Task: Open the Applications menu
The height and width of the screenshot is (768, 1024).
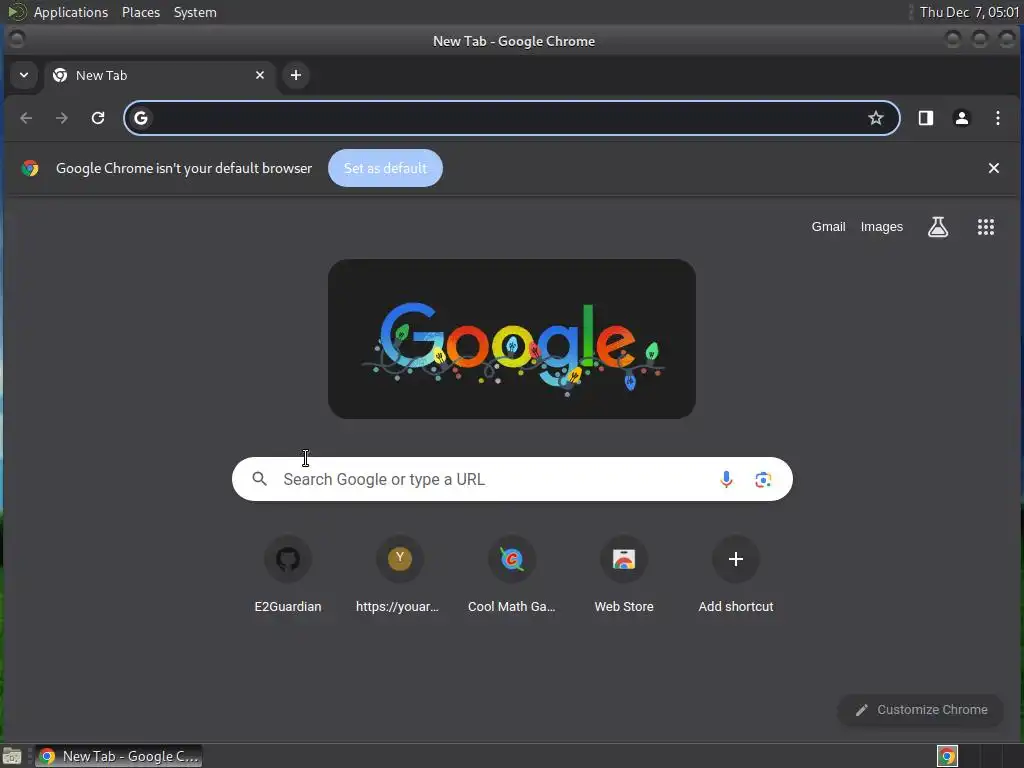Action: [x=71, y=12]
